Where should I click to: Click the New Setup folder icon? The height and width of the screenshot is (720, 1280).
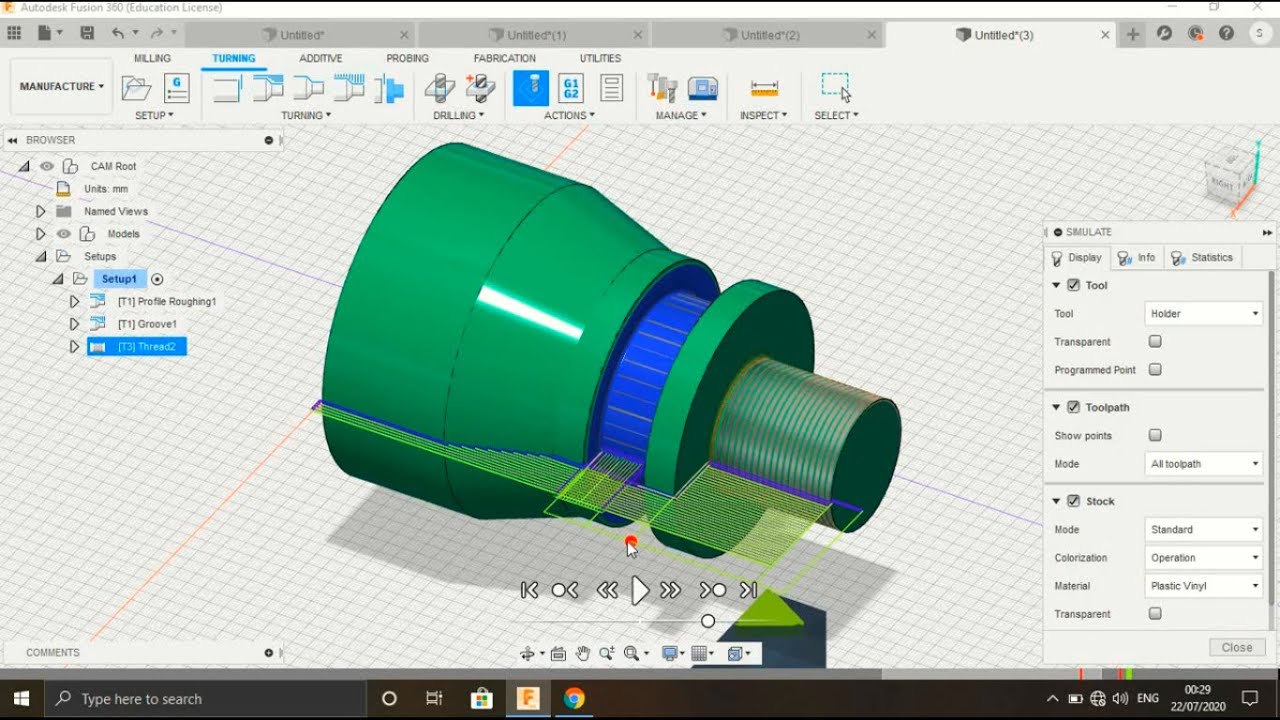136,88
